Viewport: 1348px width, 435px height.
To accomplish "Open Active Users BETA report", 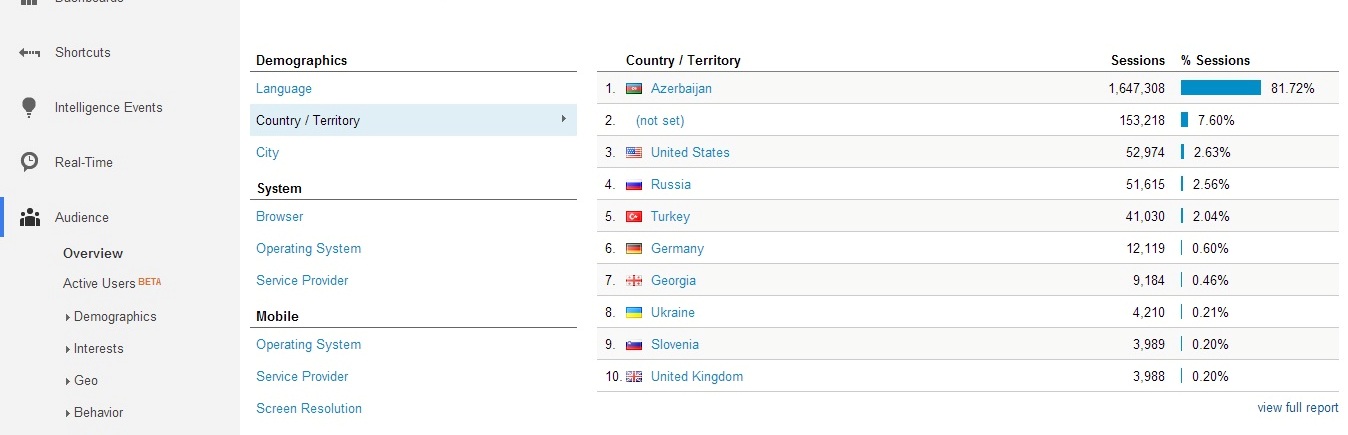I will (x=112, y=283).
